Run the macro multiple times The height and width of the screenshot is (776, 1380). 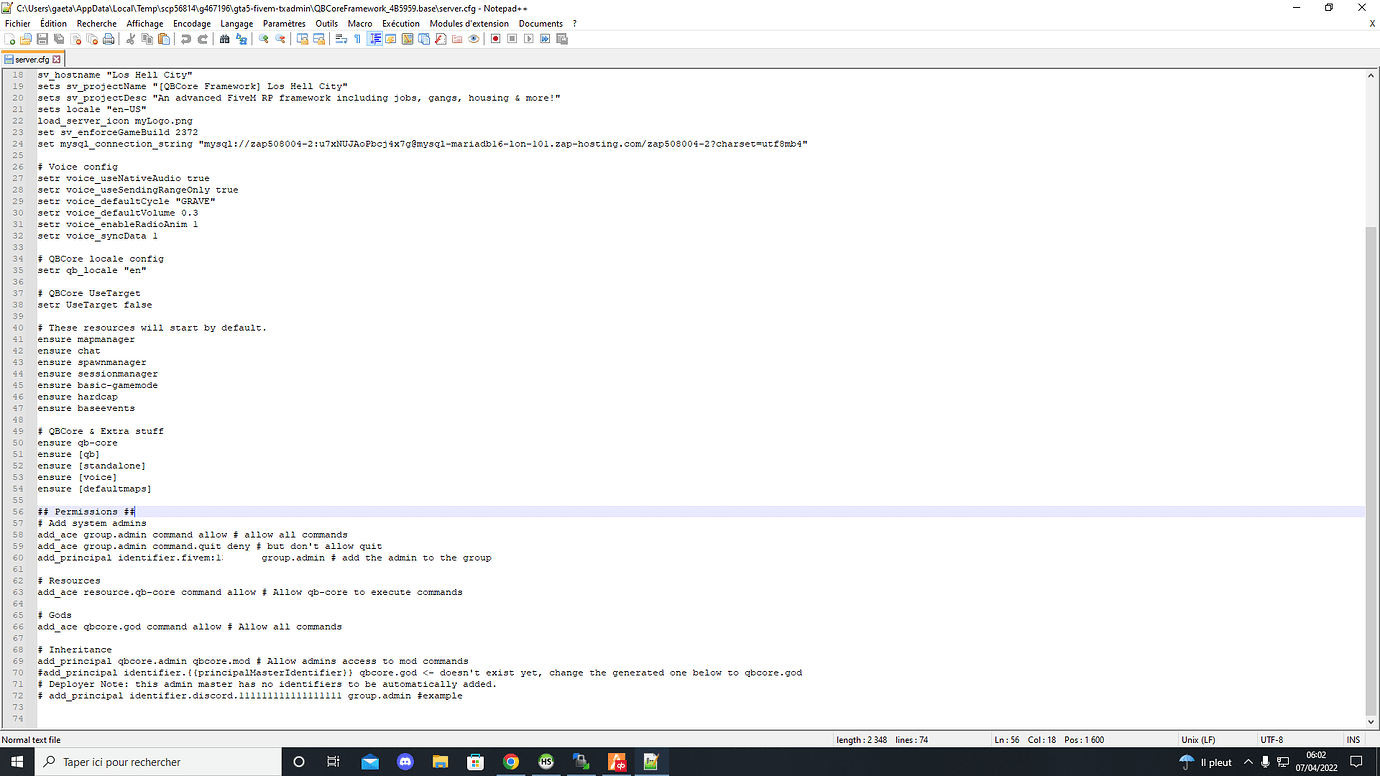click(545, 39)
